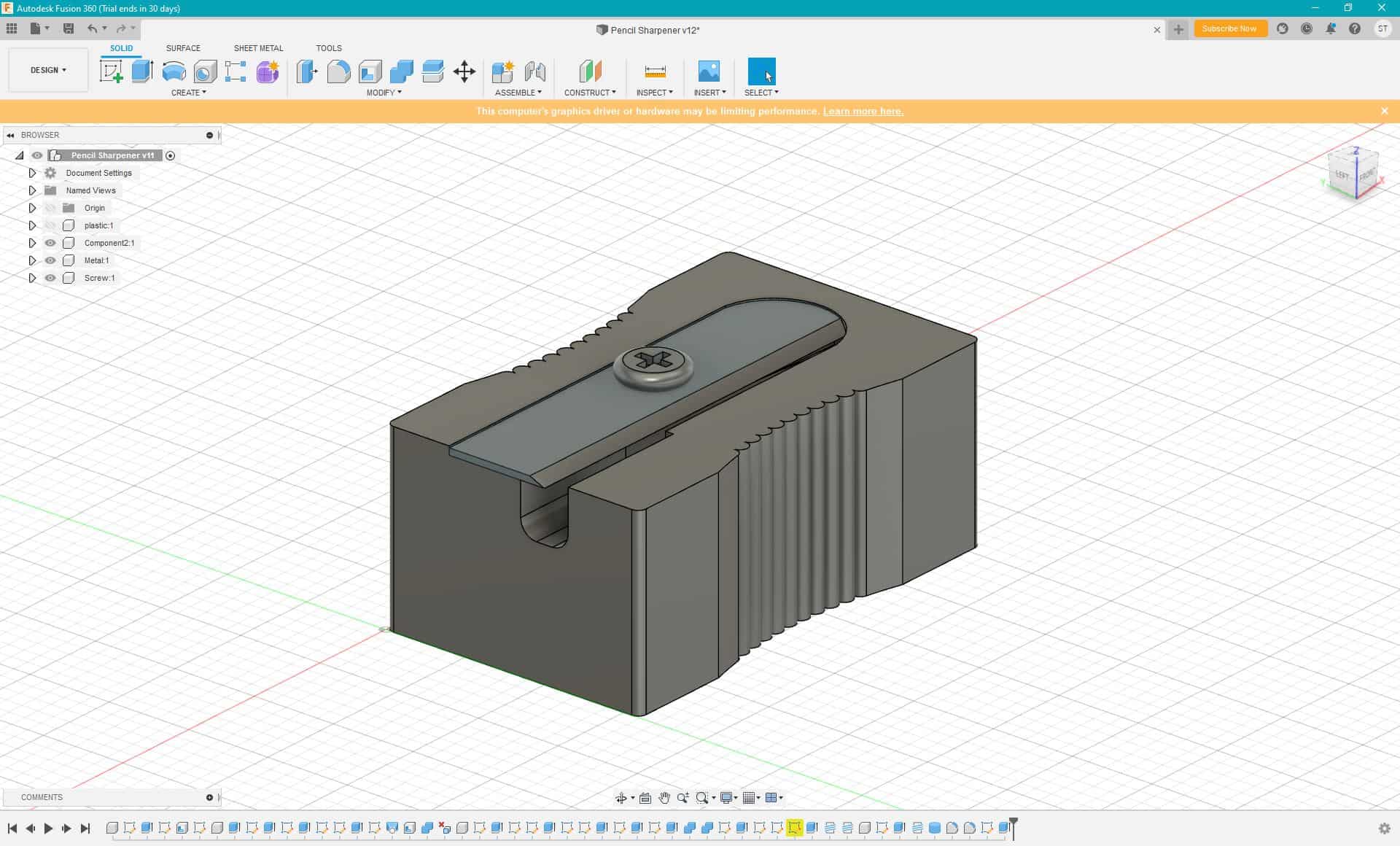Expand the Screw:1 component

point(32,278)
